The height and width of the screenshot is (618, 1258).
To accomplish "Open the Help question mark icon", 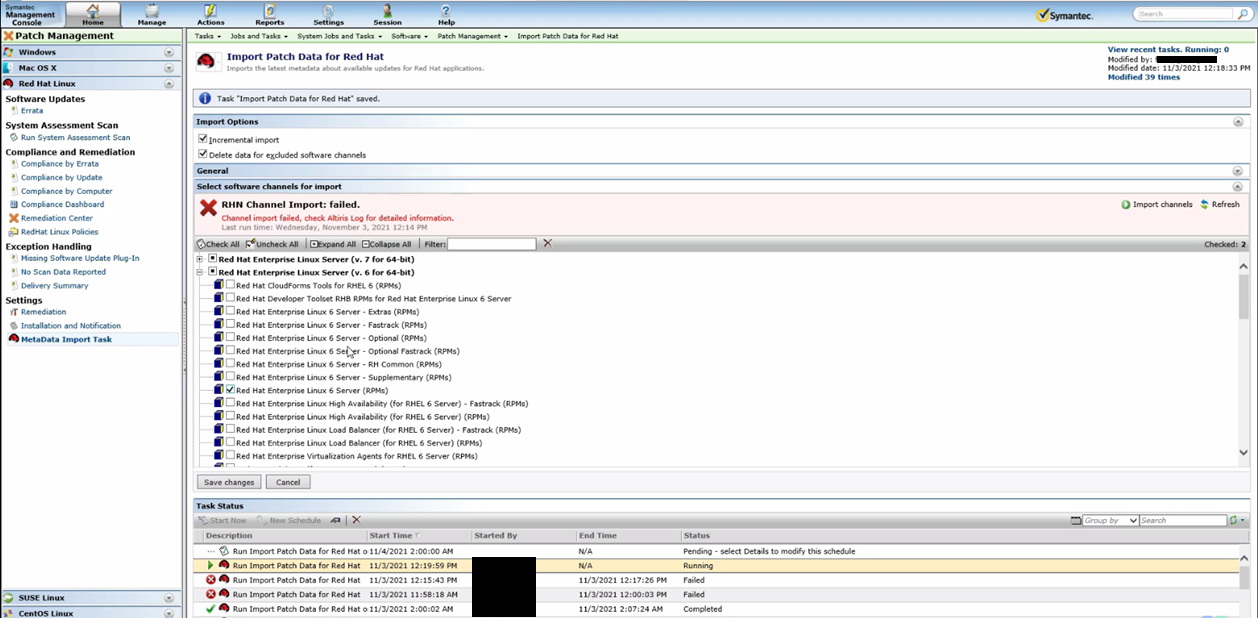I will (x=446, y=10).
